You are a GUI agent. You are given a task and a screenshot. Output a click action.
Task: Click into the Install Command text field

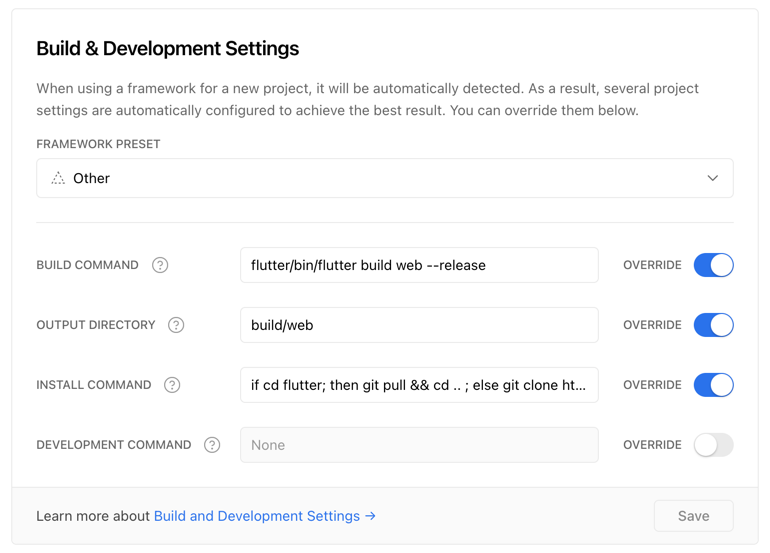click(419, 385)
